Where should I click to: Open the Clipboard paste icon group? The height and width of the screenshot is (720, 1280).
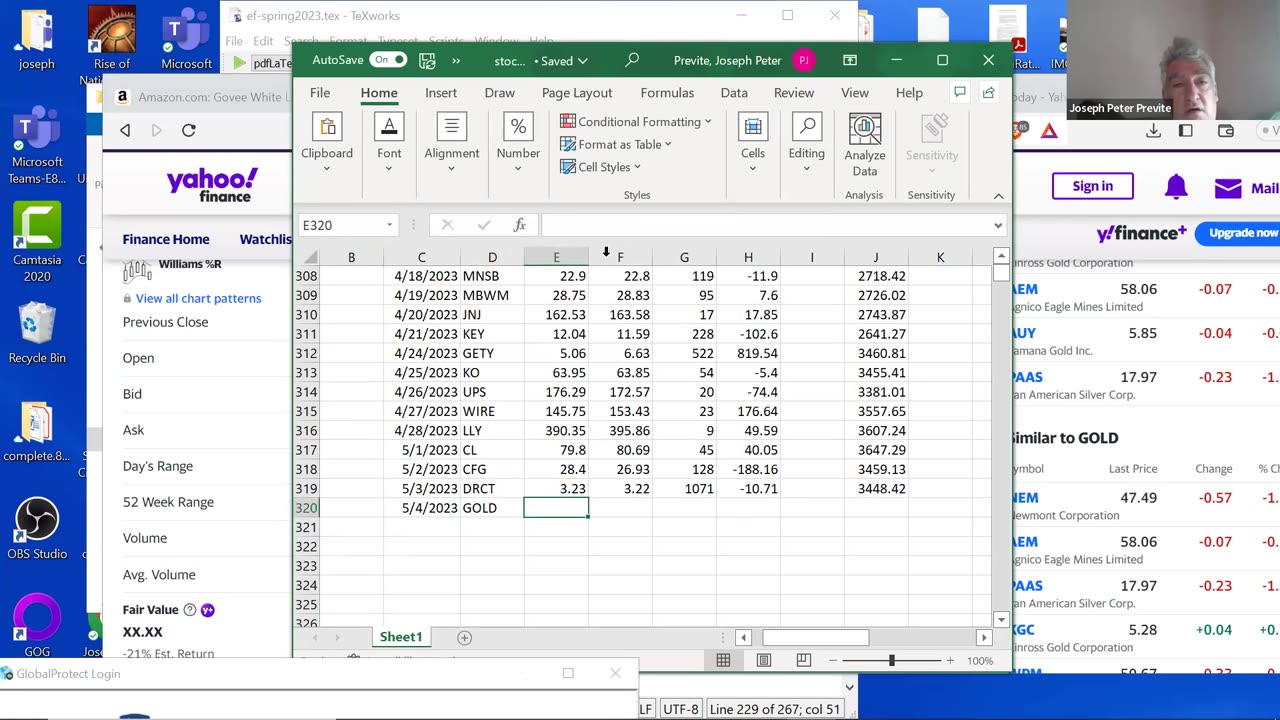pos(327,127)
